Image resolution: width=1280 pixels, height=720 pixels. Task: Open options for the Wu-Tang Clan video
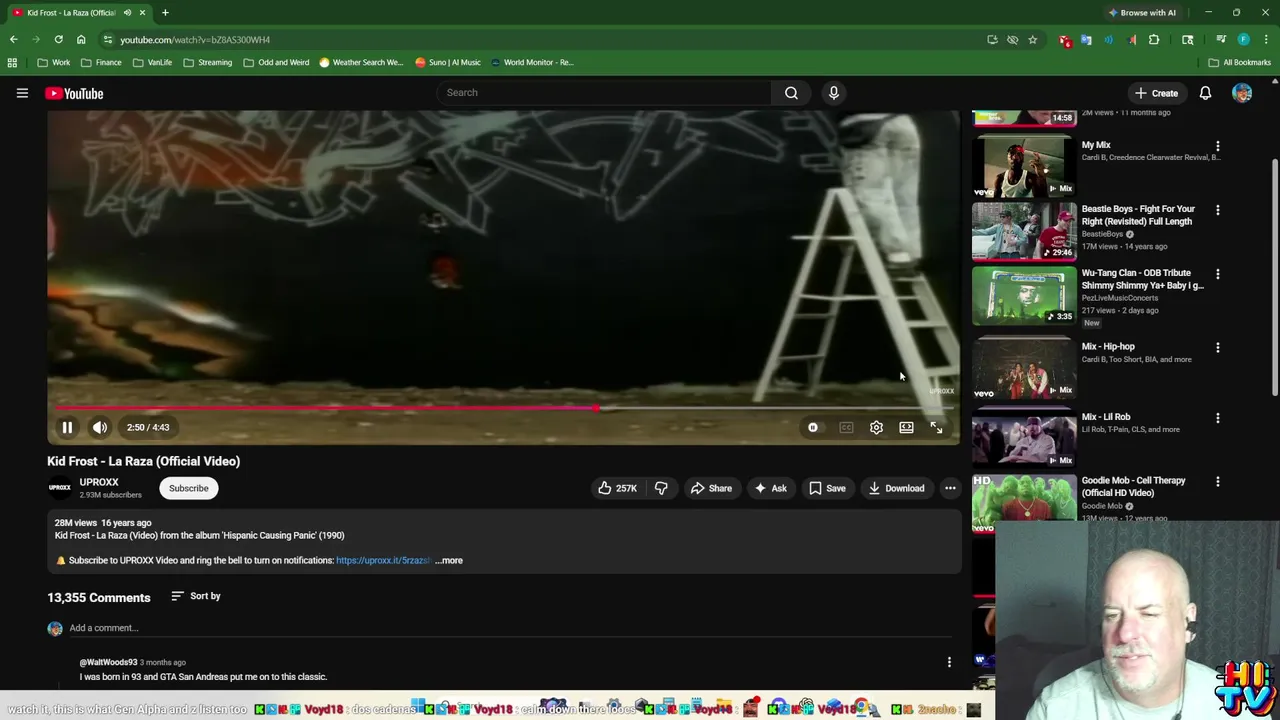coord(1217,274)
